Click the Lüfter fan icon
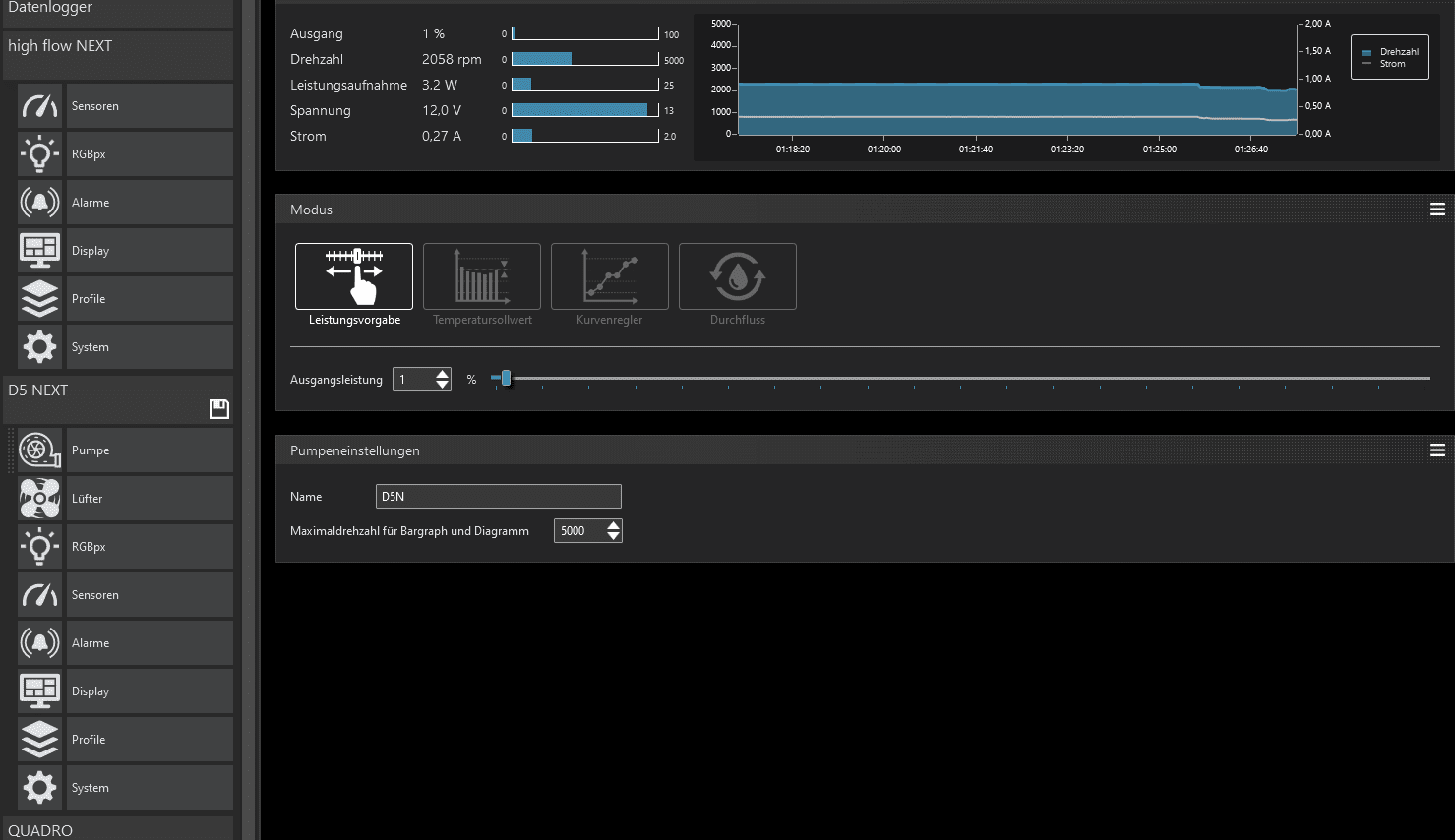Image resolution: width=1455 pixels, height=840 pixels. click(x=39, y=499)
